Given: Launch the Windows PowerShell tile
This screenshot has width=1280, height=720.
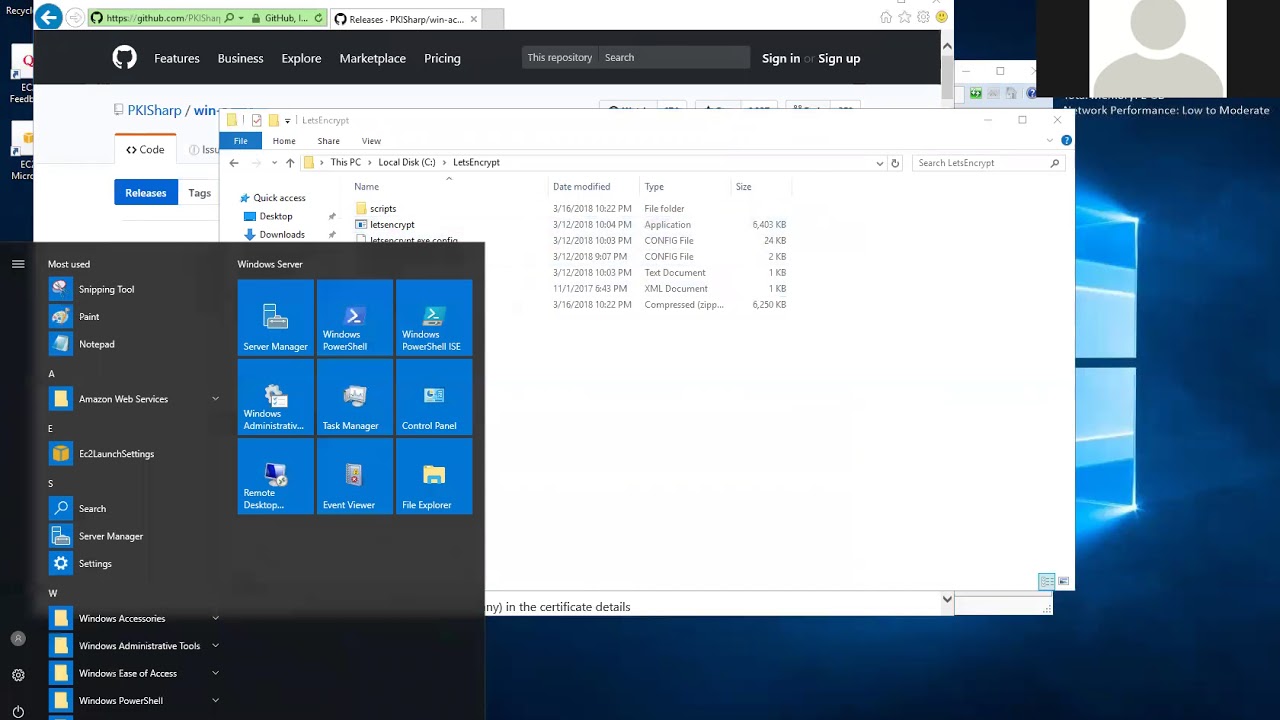Looking at the screenshot, I should 354,318.
